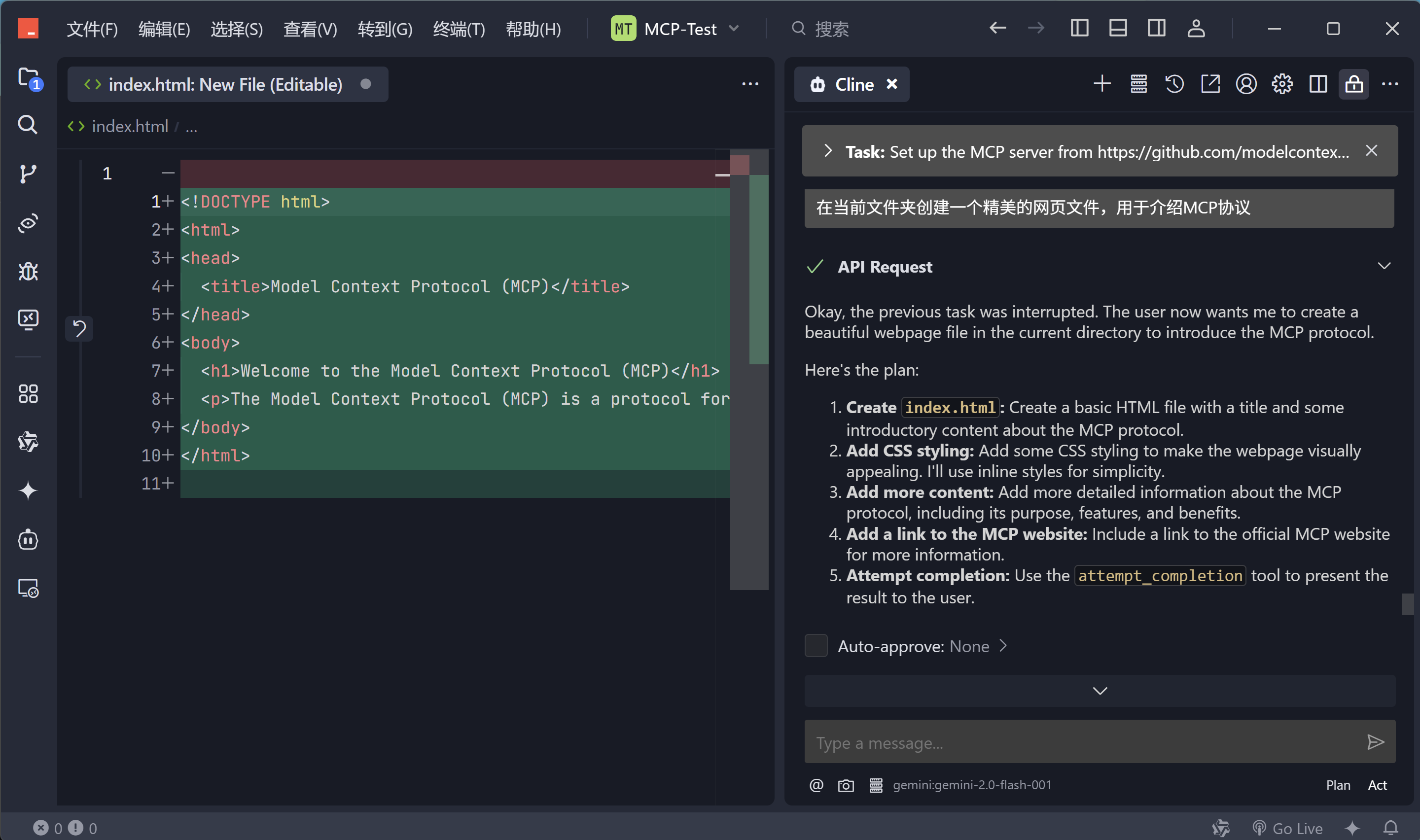Open Cline task history
Viewport: 1420px width, 840px height.
(x=1174, y=84)
